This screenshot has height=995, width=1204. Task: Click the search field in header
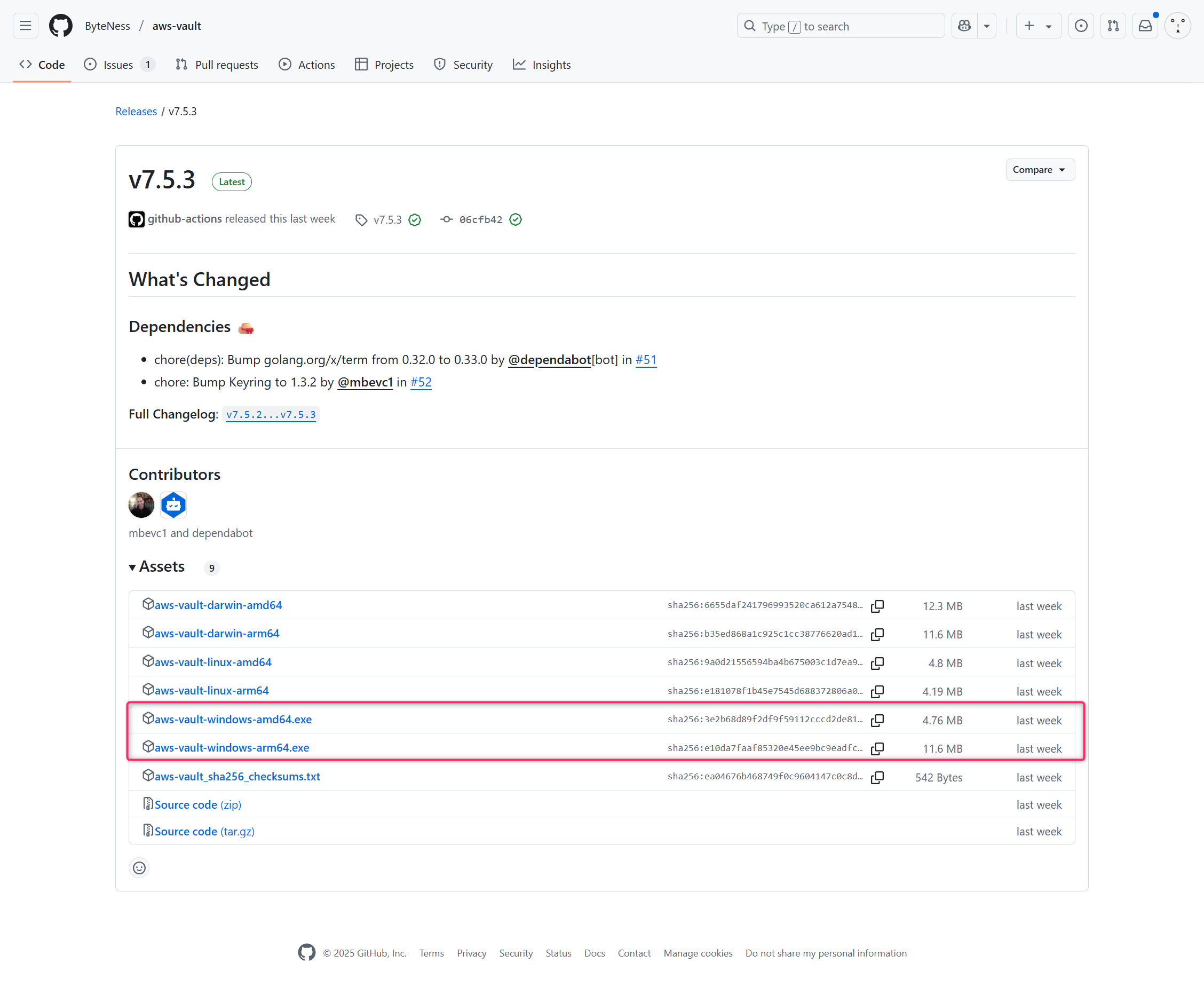click(x=841, y=26)
